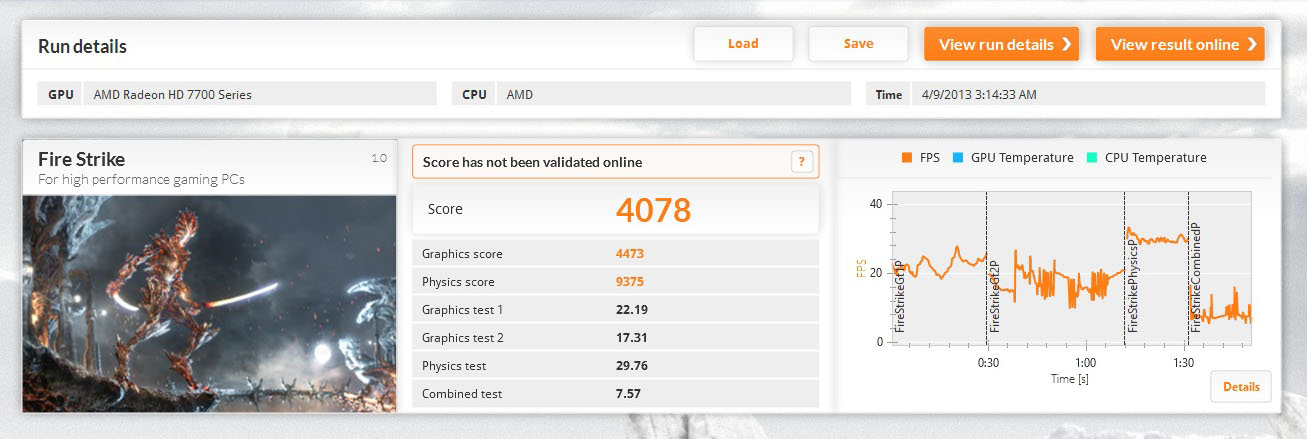Screen dimensions: 1307x439
Task: Select the CPU field showing AMD
Action: click(x=673, y=94)
